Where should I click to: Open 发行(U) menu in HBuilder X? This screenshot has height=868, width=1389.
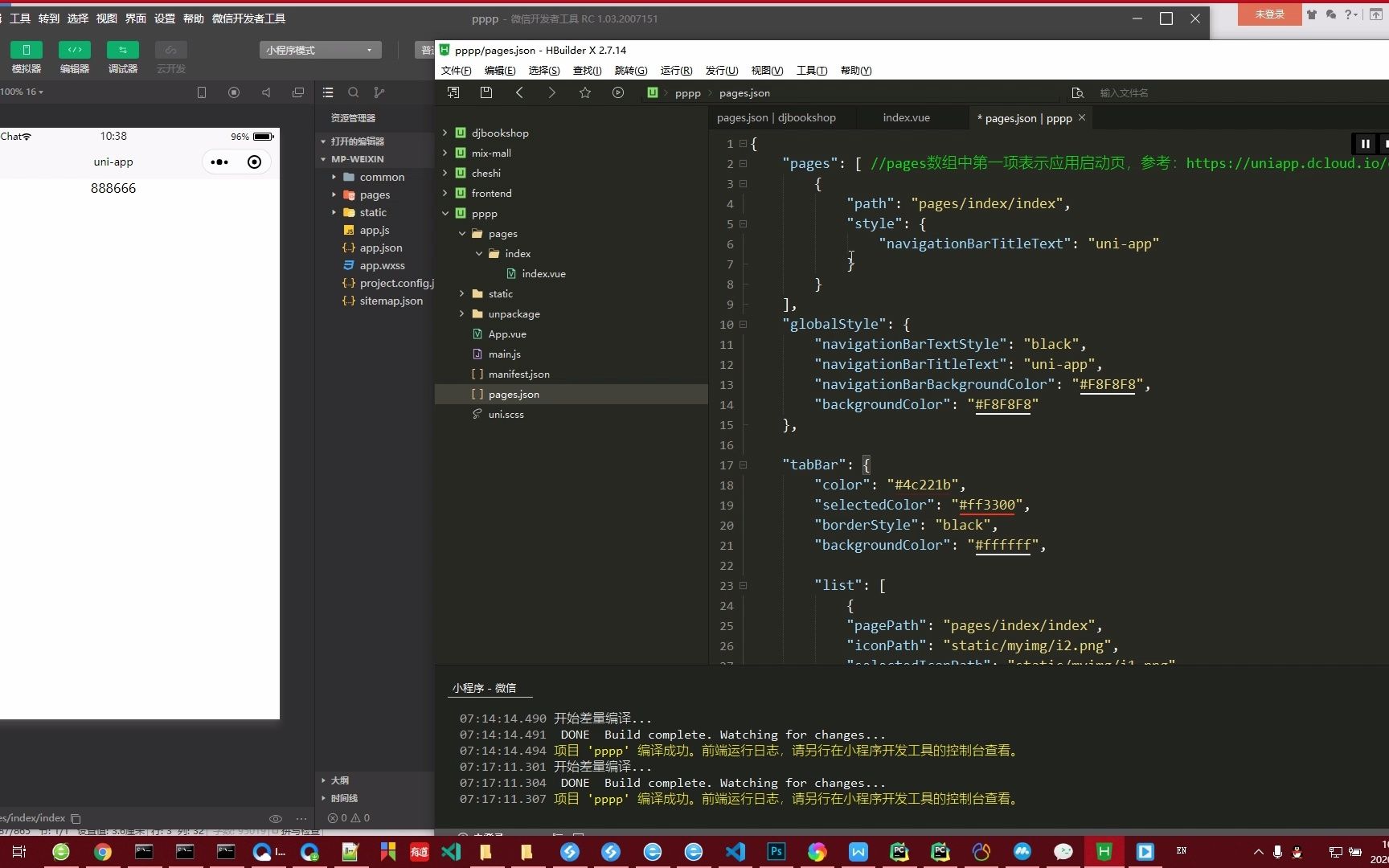pos(721,71)
